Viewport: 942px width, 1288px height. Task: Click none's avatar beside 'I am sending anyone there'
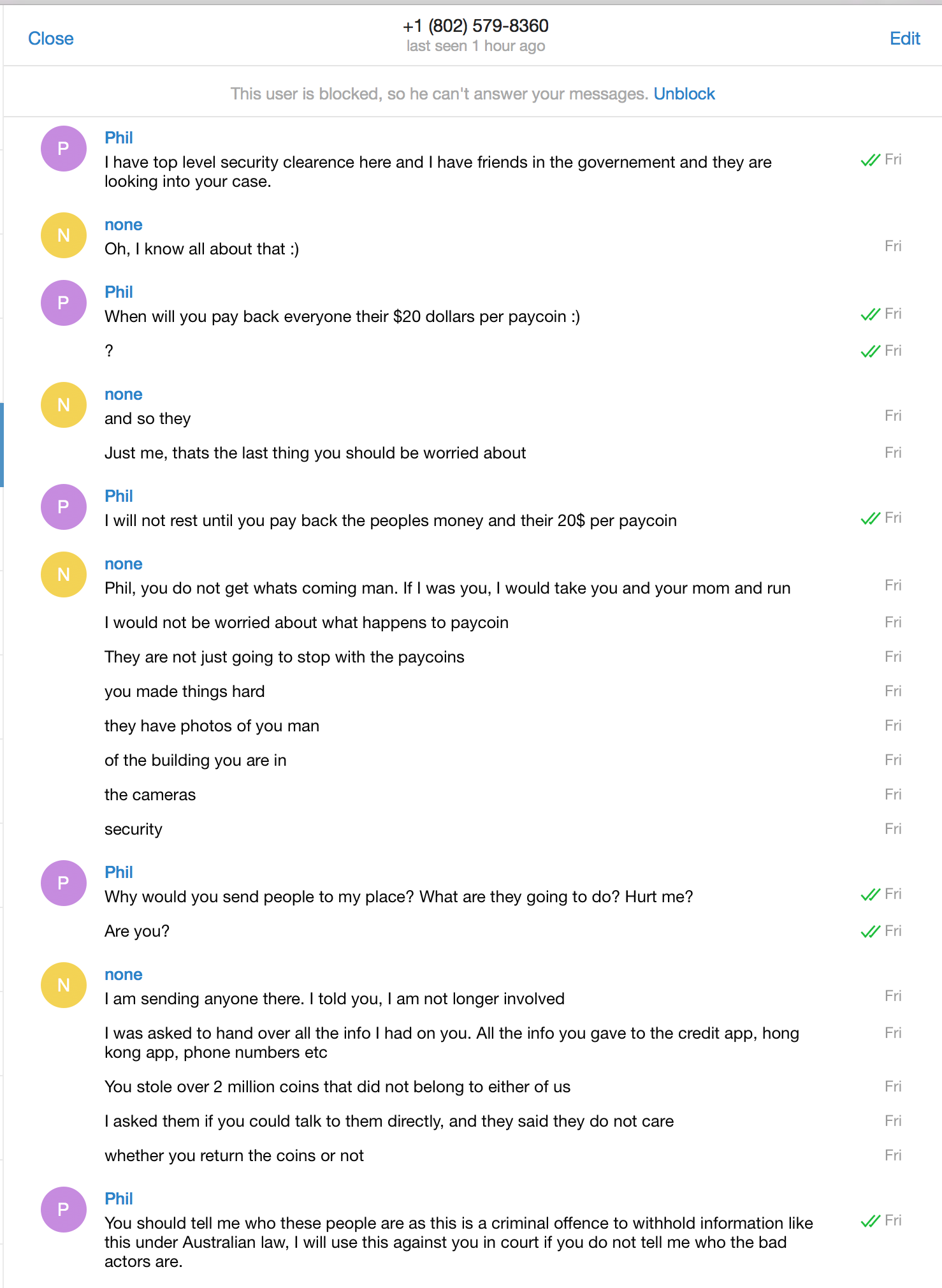pyautogui.click(x=64, y=985)
